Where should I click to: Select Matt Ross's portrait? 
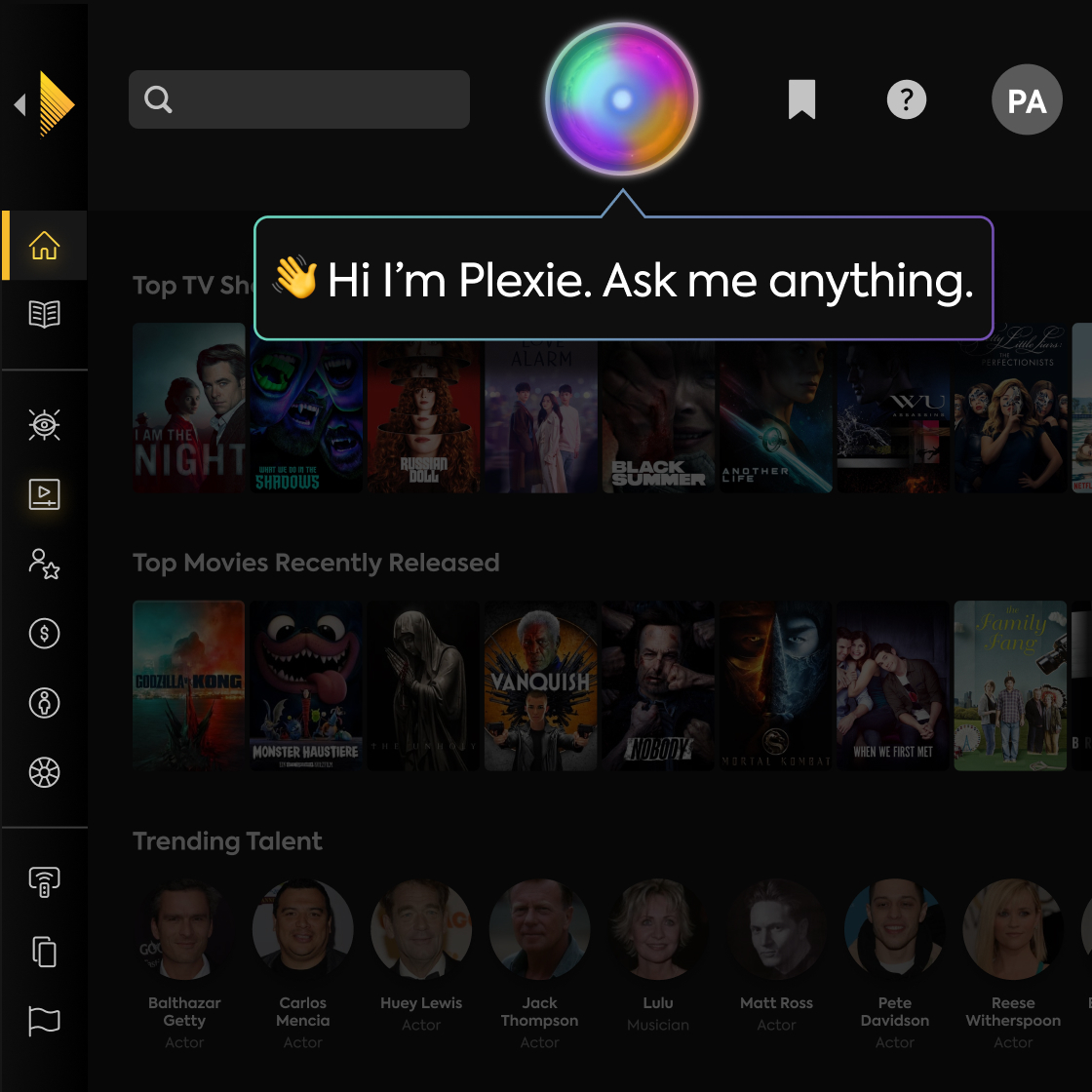(x=776, y=929)
